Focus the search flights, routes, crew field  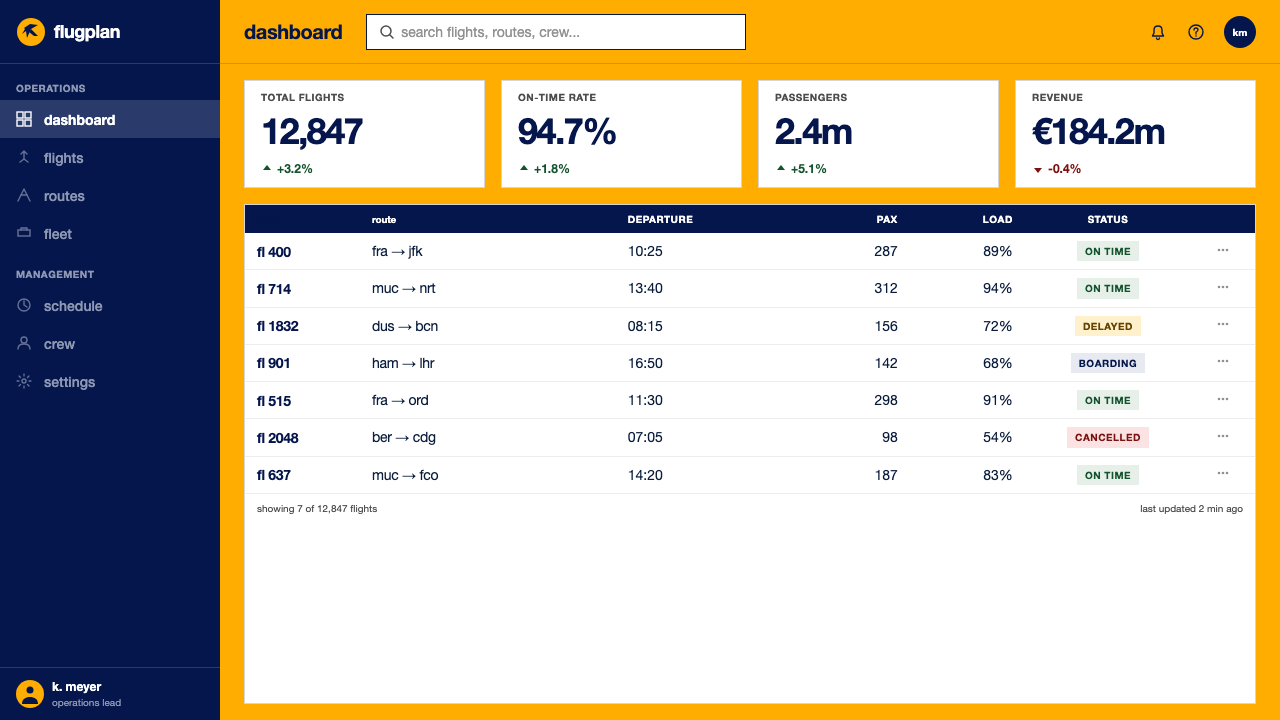556,32
